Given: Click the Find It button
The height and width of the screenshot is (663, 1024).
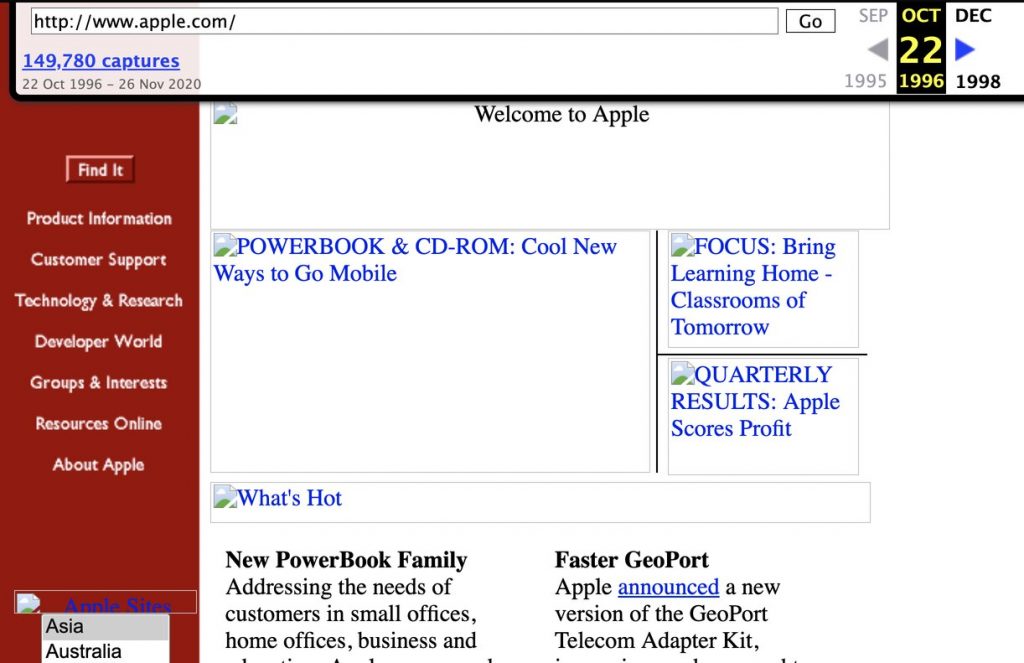Looking at the screenshot, I should [100, 170].
